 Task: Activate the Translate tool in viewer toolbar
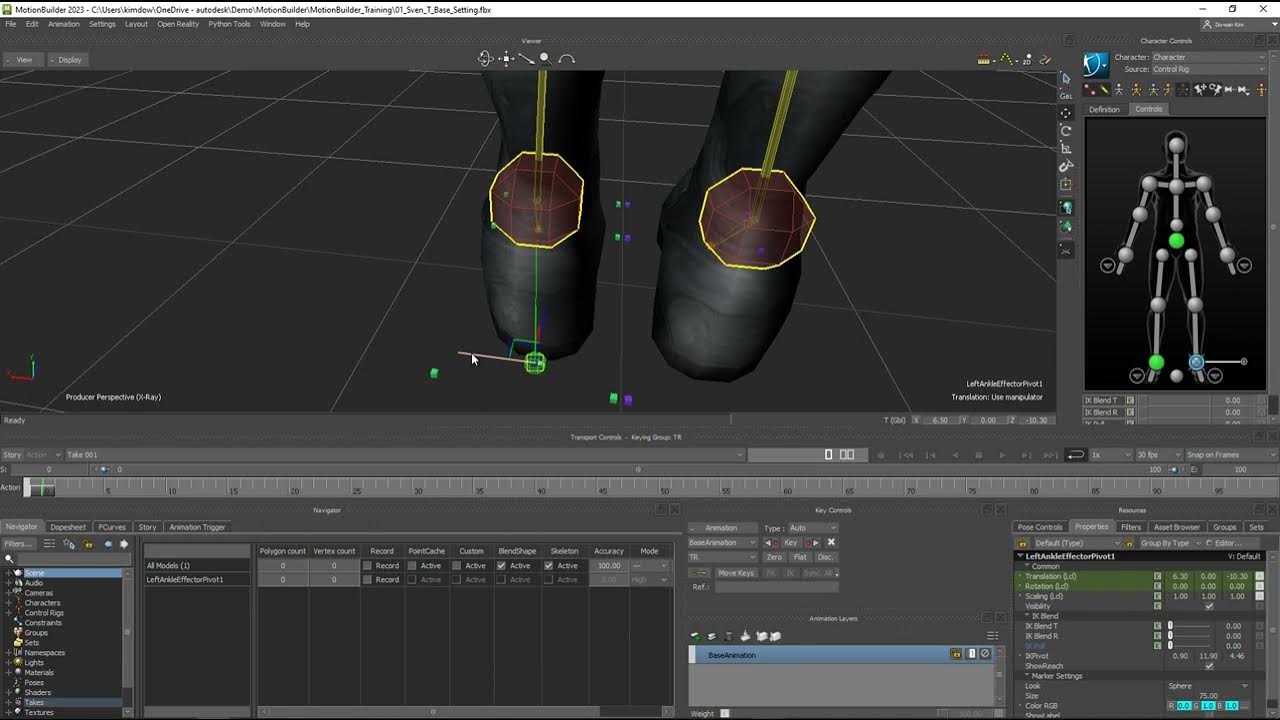[x=1066, y=113]
